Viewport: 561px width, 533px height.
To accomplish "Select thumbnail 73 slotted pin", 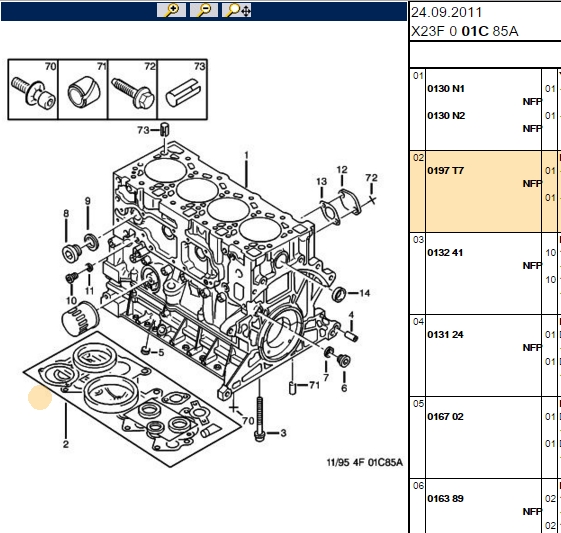I will pos(182,89).
